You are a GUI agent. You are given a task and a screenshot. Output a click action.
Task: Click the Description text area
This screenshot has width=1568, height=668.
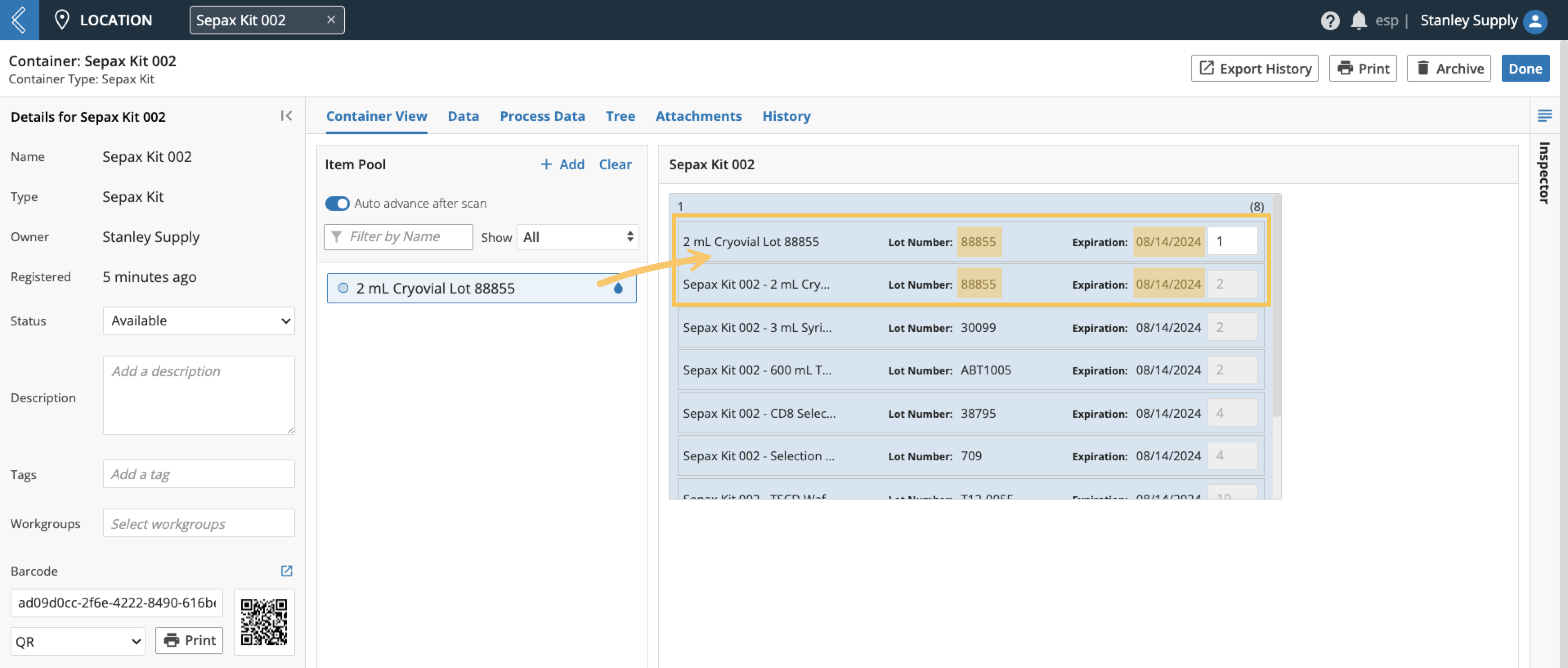pyautogui.click(x=198, y=395)
